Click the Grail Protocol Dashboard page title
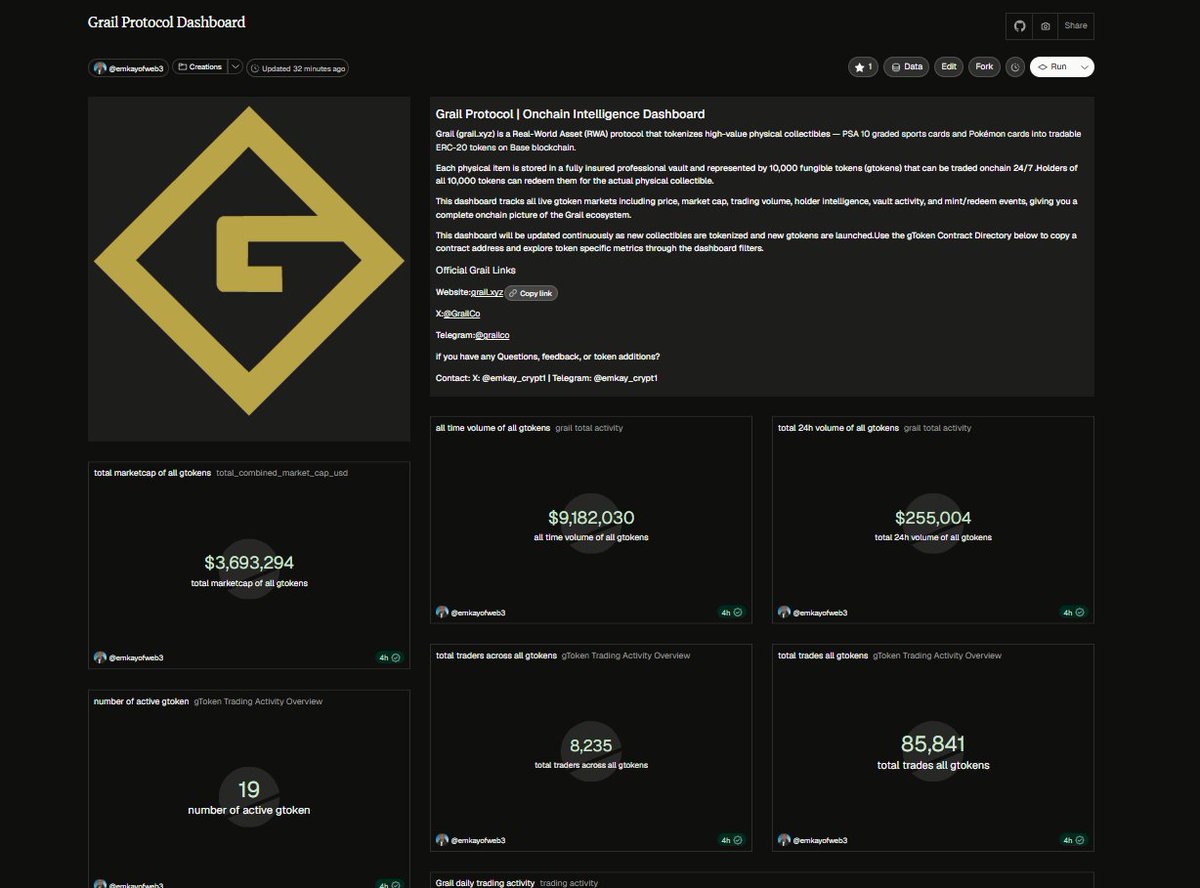This screenshot has width=1200, height=888. tap(166, 22)
